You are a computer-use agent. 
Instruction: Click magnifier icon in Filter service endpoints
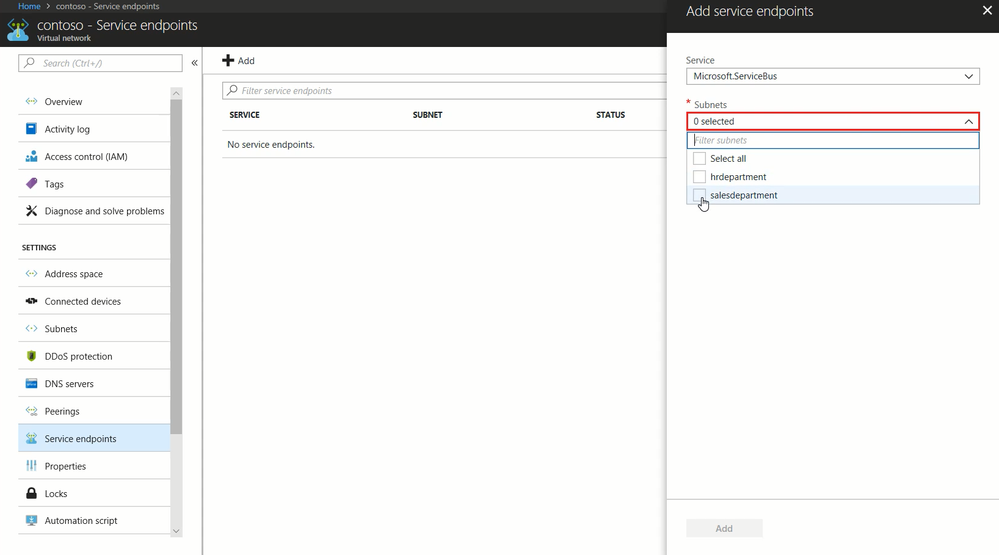[233, 90]
